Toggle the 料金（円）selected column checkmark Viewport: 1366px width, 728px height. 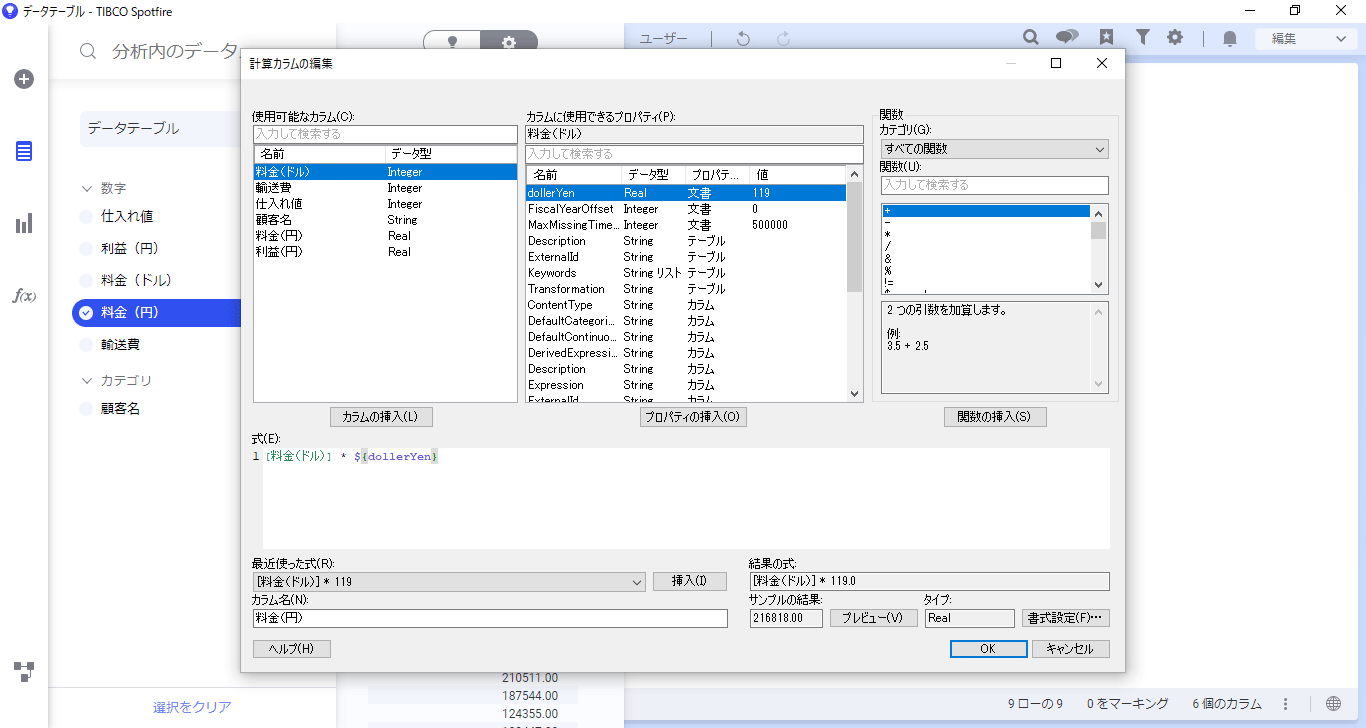pos(86,312)
